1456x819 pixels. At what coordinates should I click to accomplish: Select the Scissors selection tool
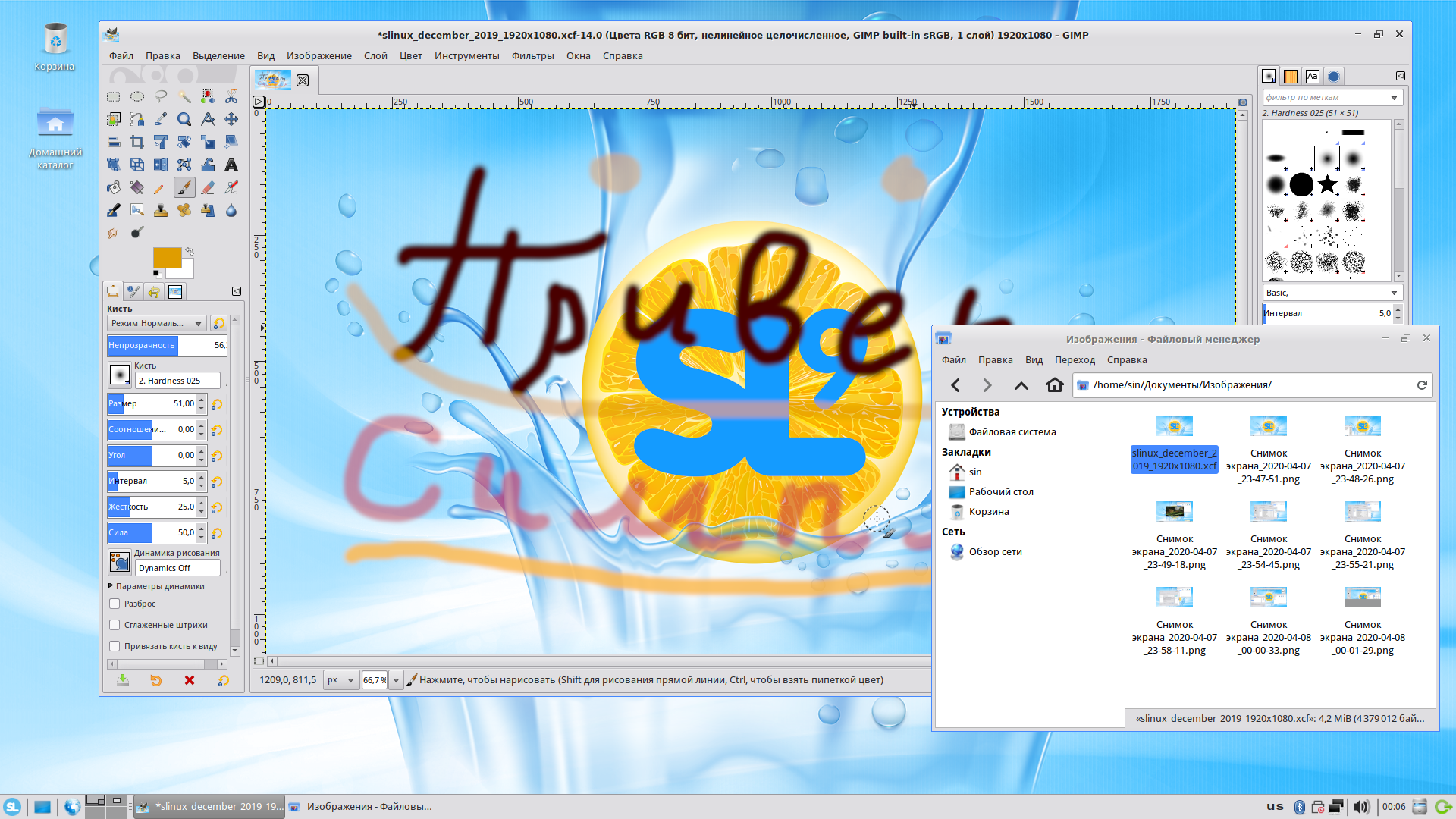231,96
